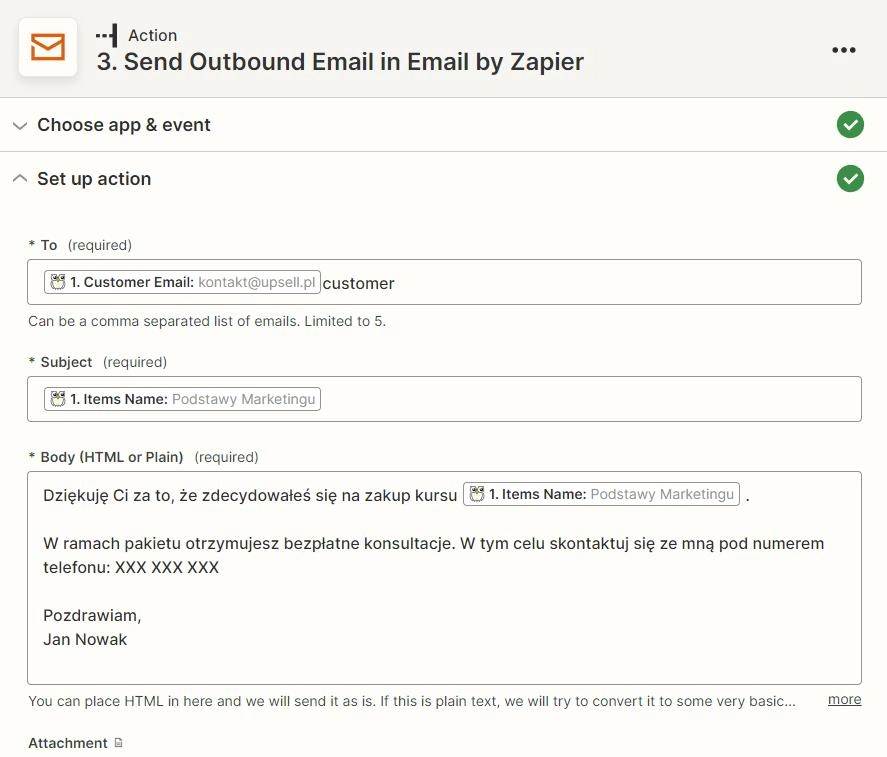
Task: Click the step title Send Outbound Email
Action: tap(340, 62)
